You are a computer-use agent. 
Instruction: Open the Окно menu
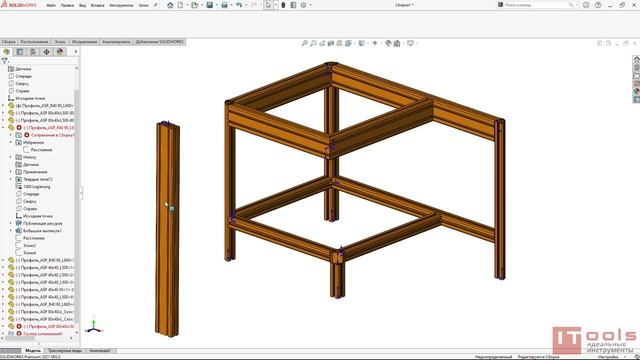click(x=144, y=5)
